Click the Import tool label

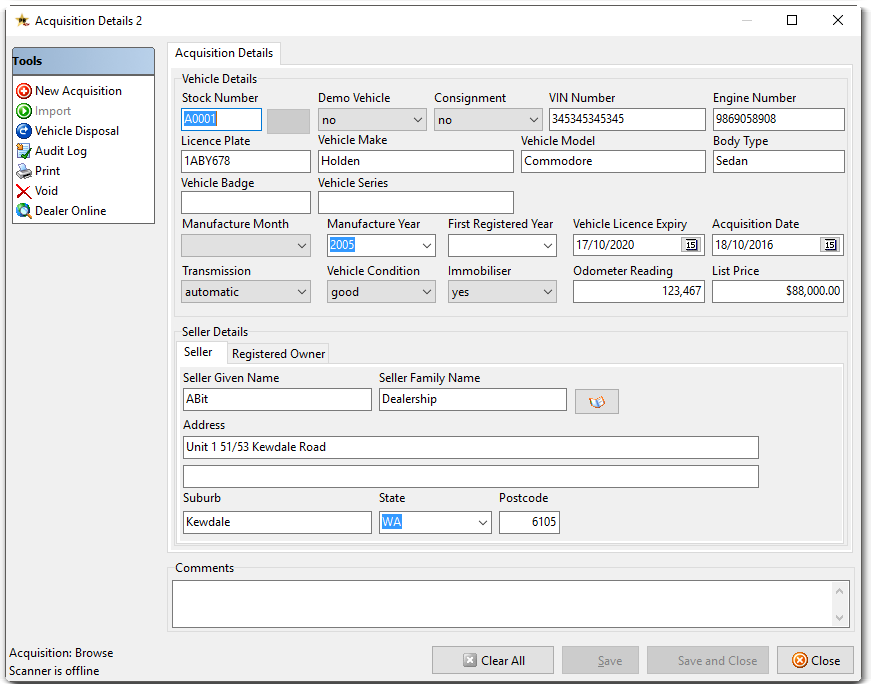pos(53,111)
